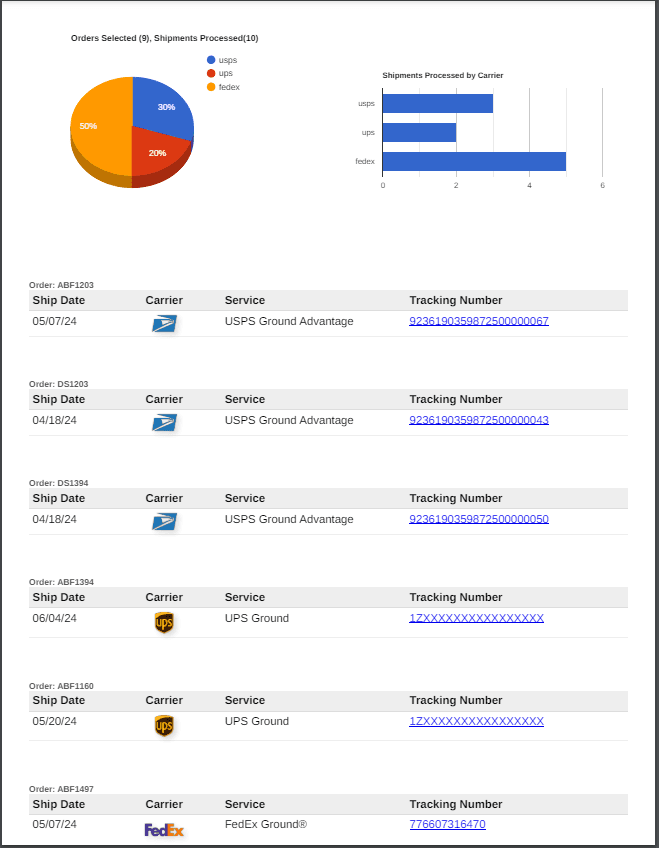This screenshot has width=659, height=848.
Task: Open tracking link ending in 0043
Action: [478, 420]
